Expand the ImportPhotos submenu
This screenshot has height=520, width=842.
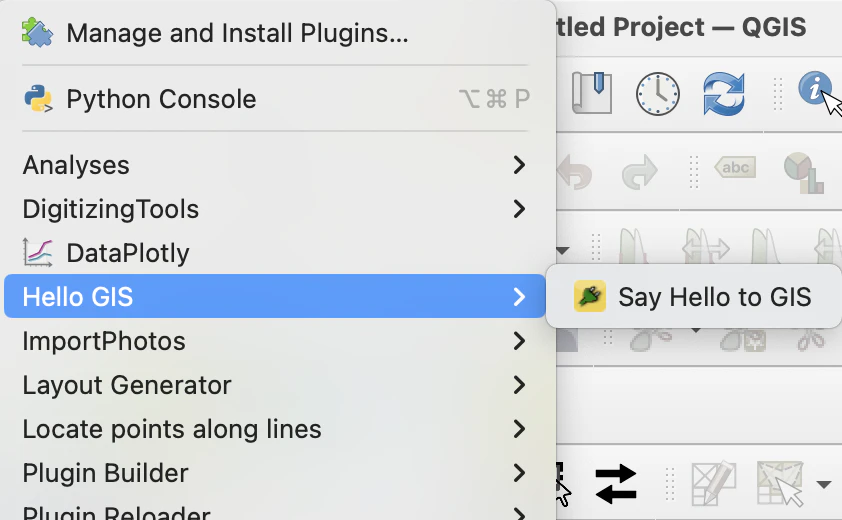point(275,341)
